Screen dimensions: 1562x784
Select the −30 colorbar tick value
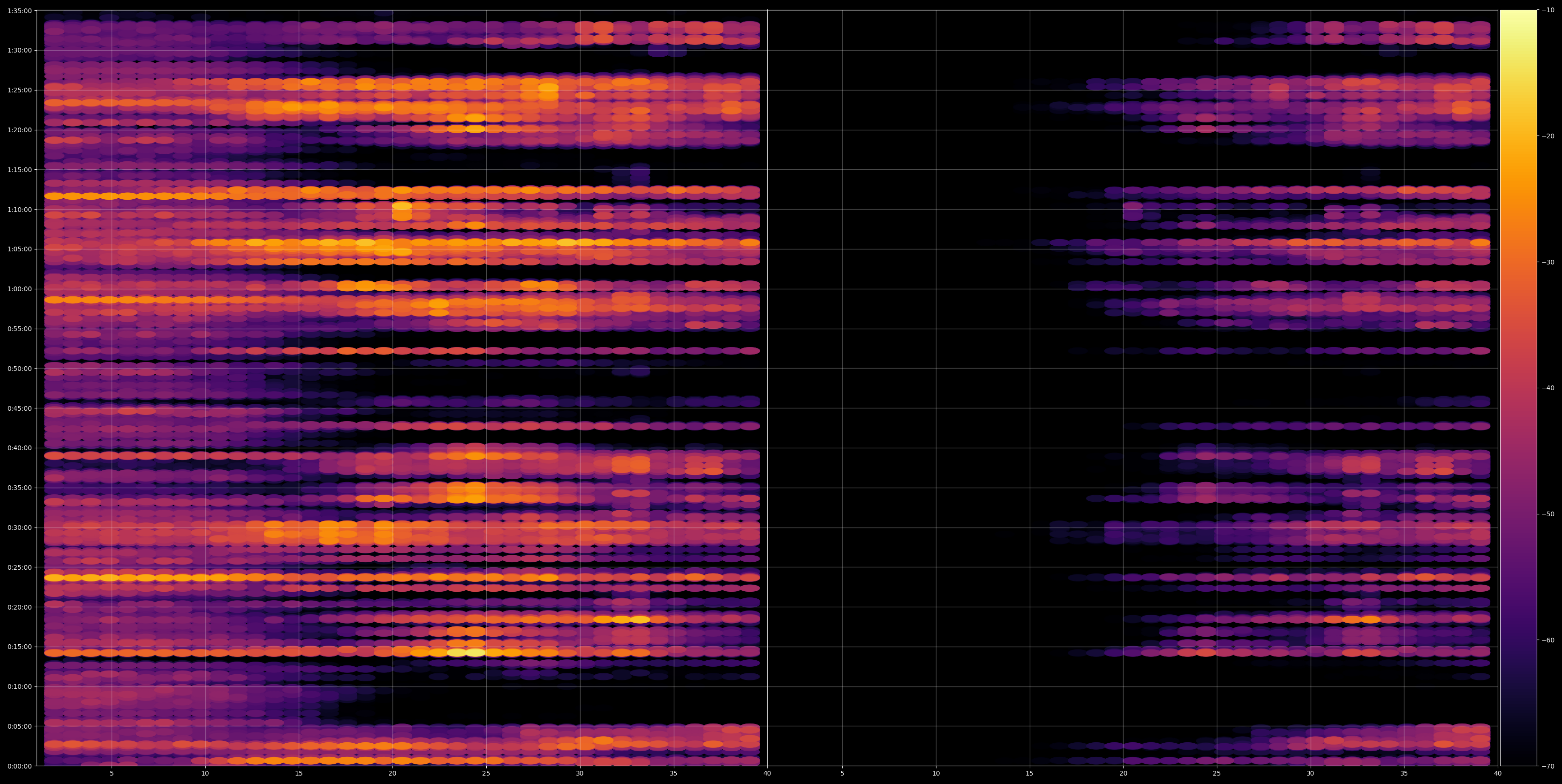point(1548,262)
